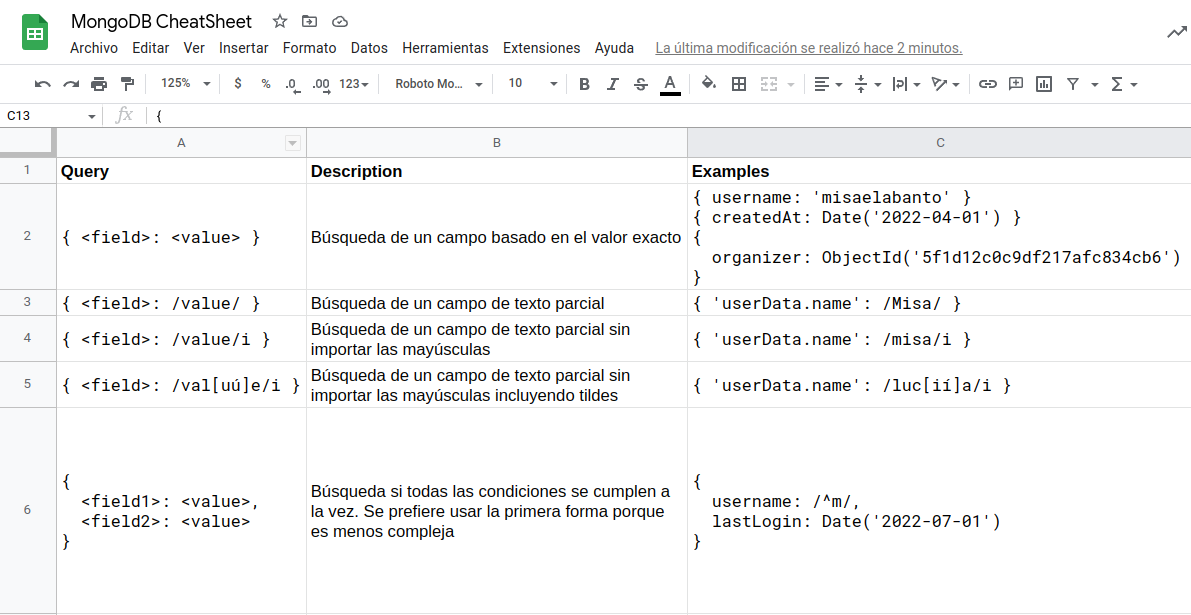The height and width of the screenshot is (615, 1191).
Task: Toggle Italic formatting
Action: [x=613, y=84]
